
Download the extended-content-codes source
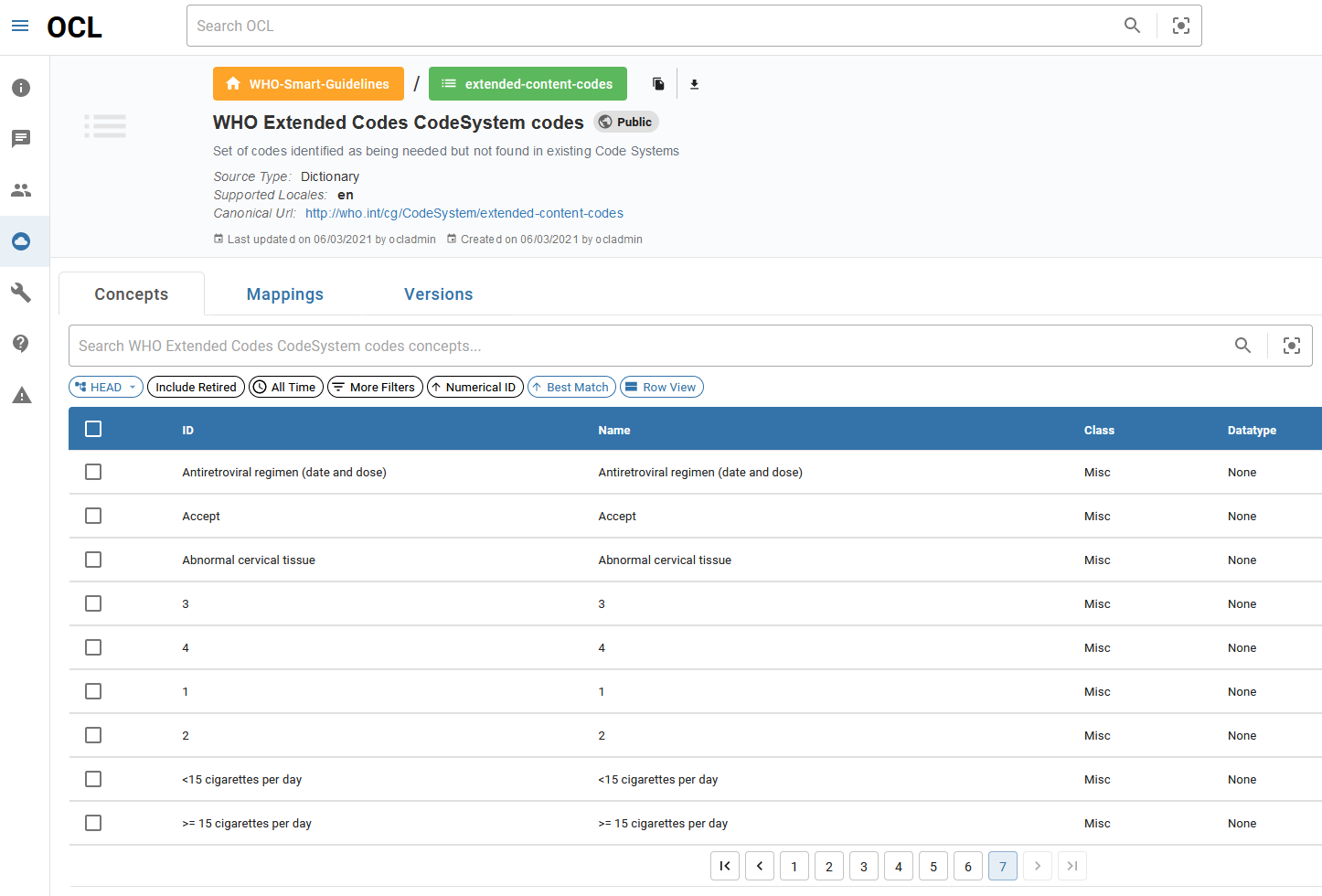pos(694,83)
